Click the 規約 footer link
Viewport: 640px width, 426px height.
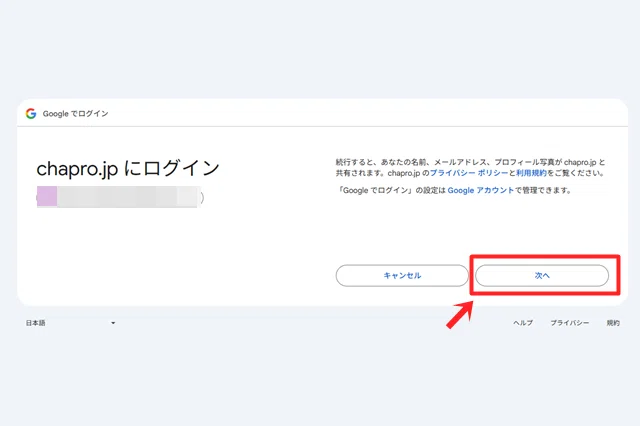pyautogui.click(x=613, y=323)
